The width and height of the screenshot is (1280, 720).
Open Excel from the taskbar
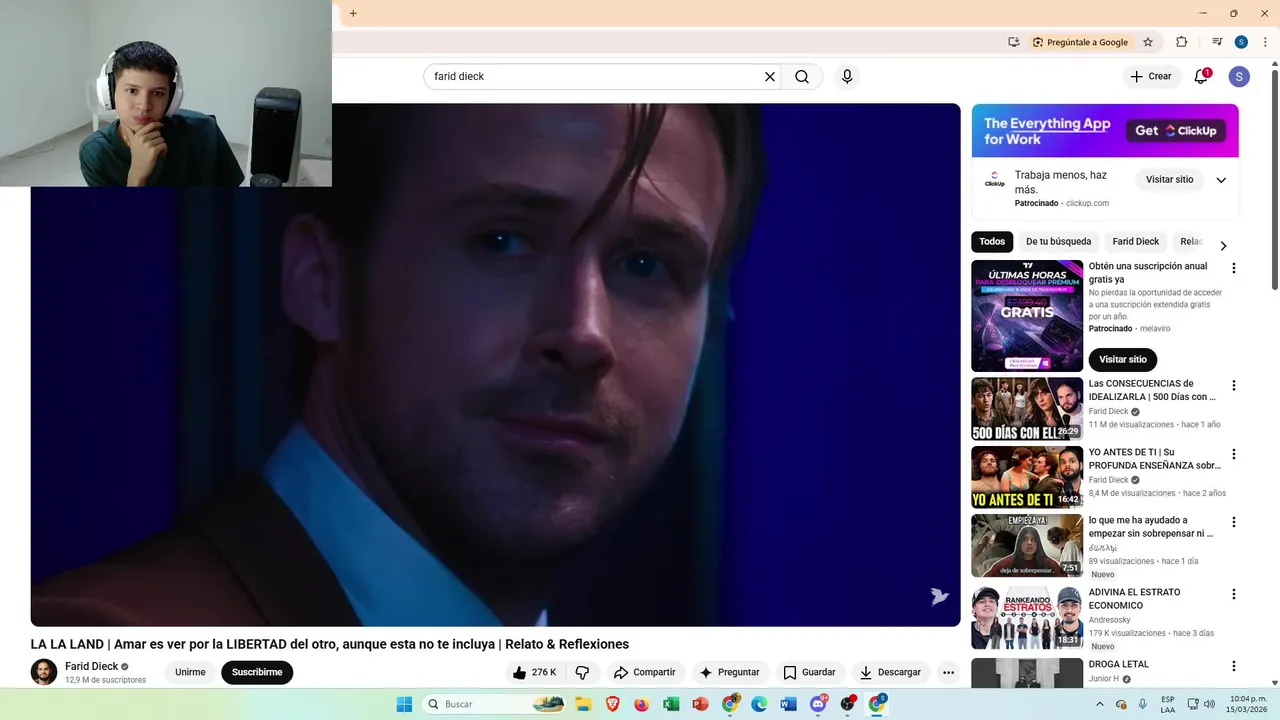tap(671, 704)
